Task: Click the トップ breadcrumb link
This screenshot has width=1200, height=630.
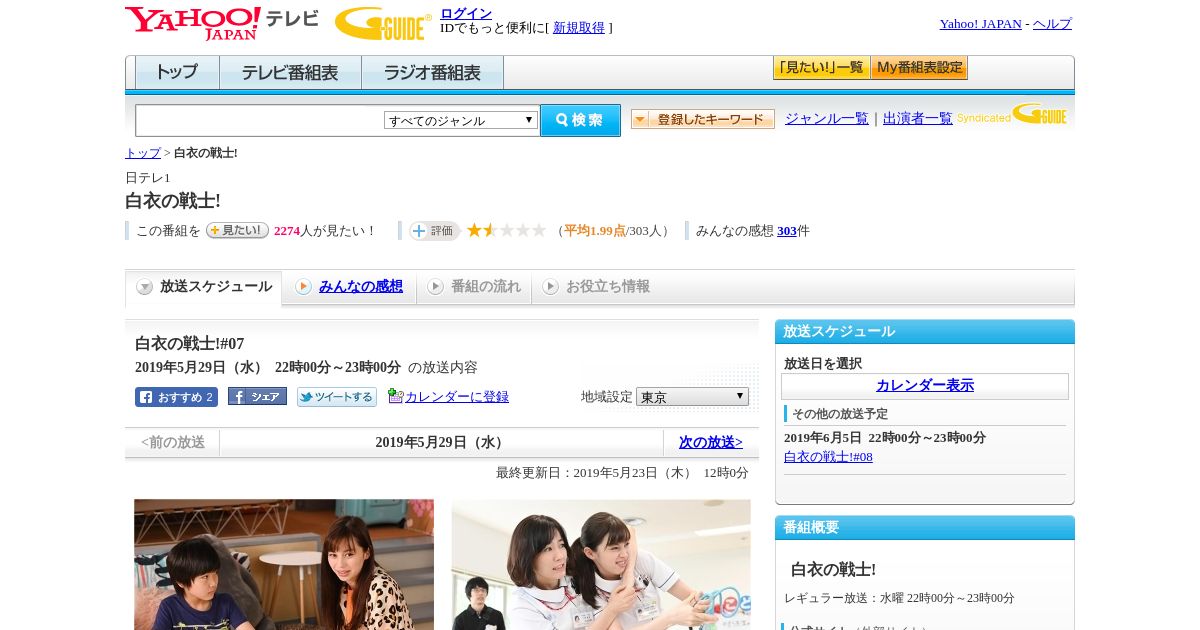Action: click(x=143, y=153)
